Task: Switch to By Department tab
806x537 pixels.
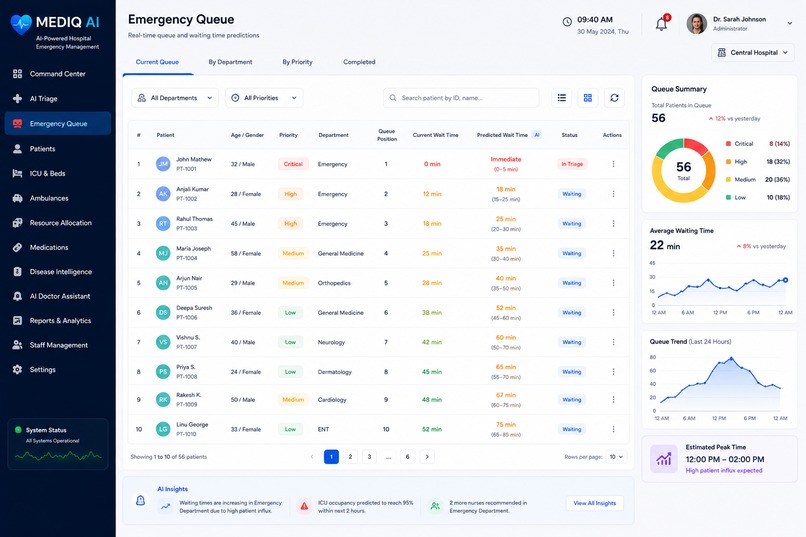Action: [x=230, y=62]
